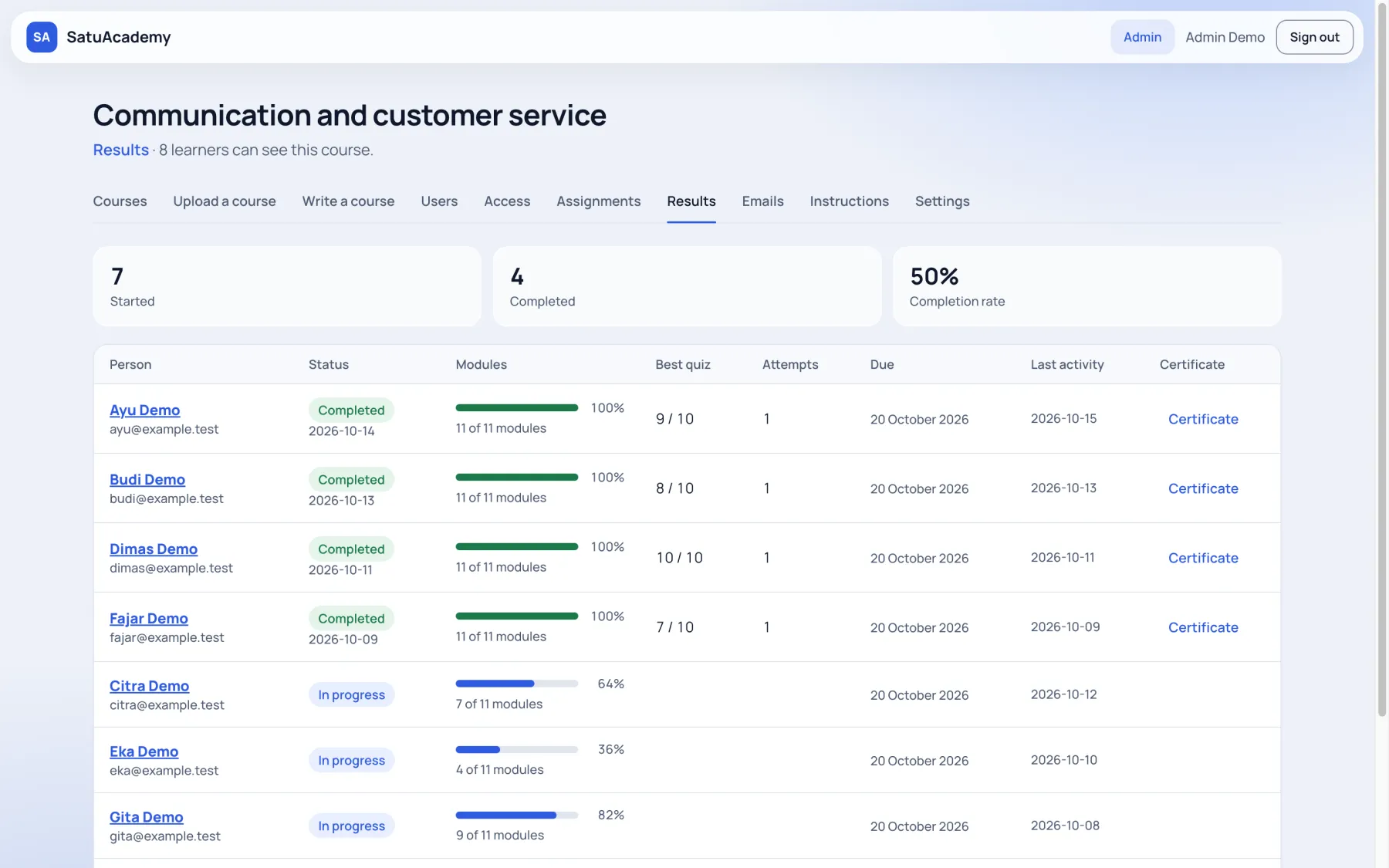Click Dimas Demo's 10 / 10 quiz score
Image resolution: width=1389 pixels, height=868 pixels.
coord(680,558)
